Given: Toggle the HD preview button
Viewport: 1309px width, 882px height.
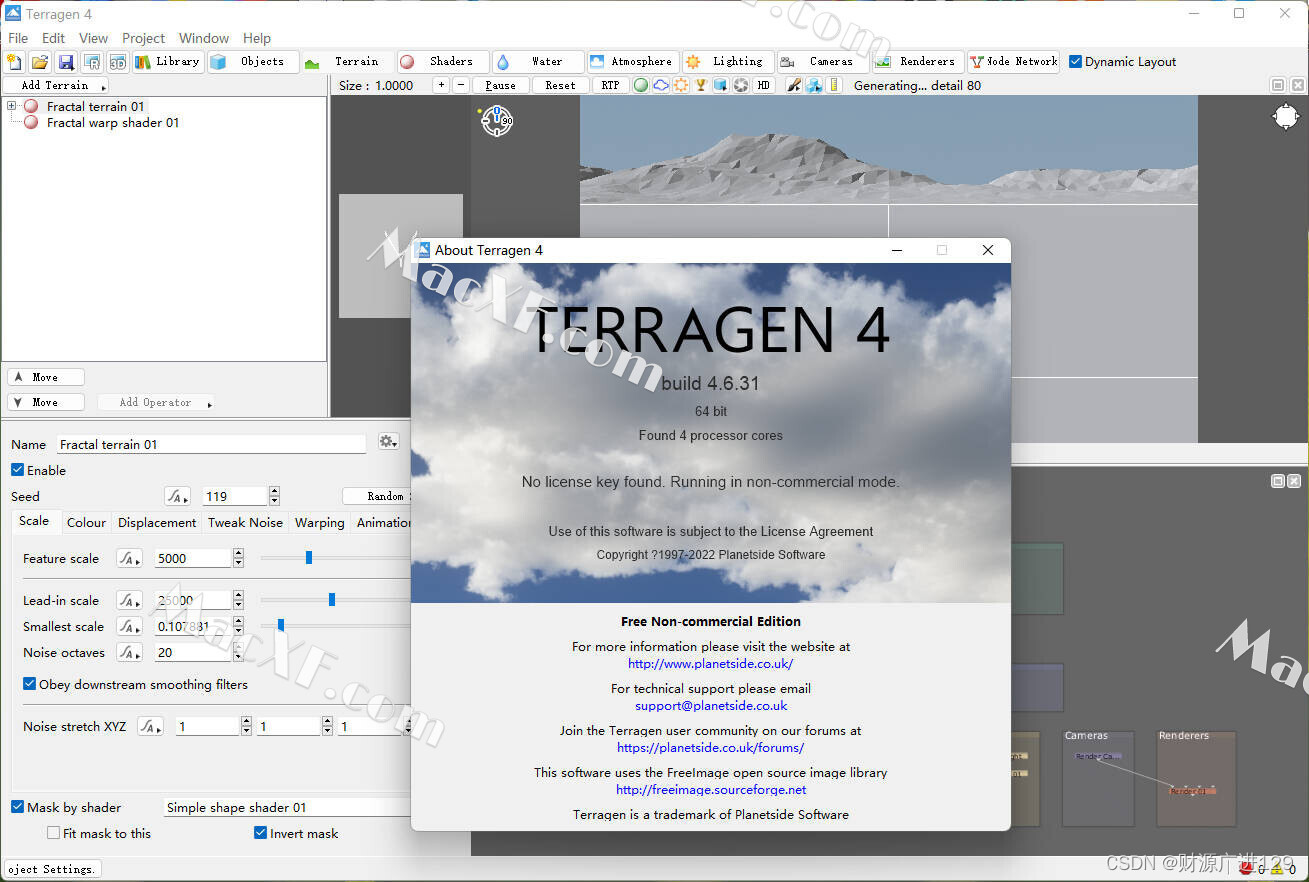Looking at the screenshot, I should point(764,85).
